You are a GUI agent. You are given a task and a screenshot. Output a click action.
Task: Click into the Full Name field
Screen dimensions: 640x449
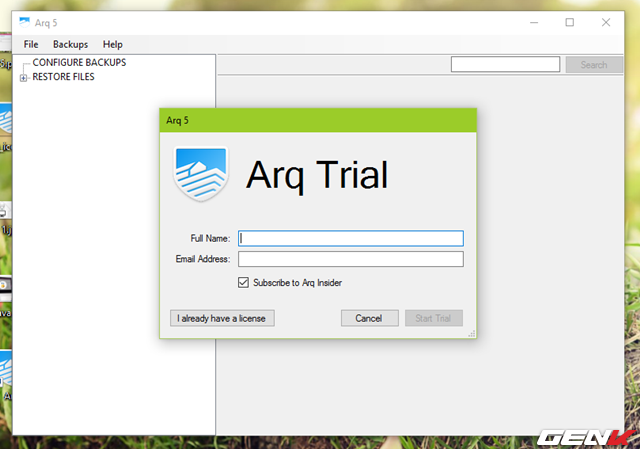(351, 238)
